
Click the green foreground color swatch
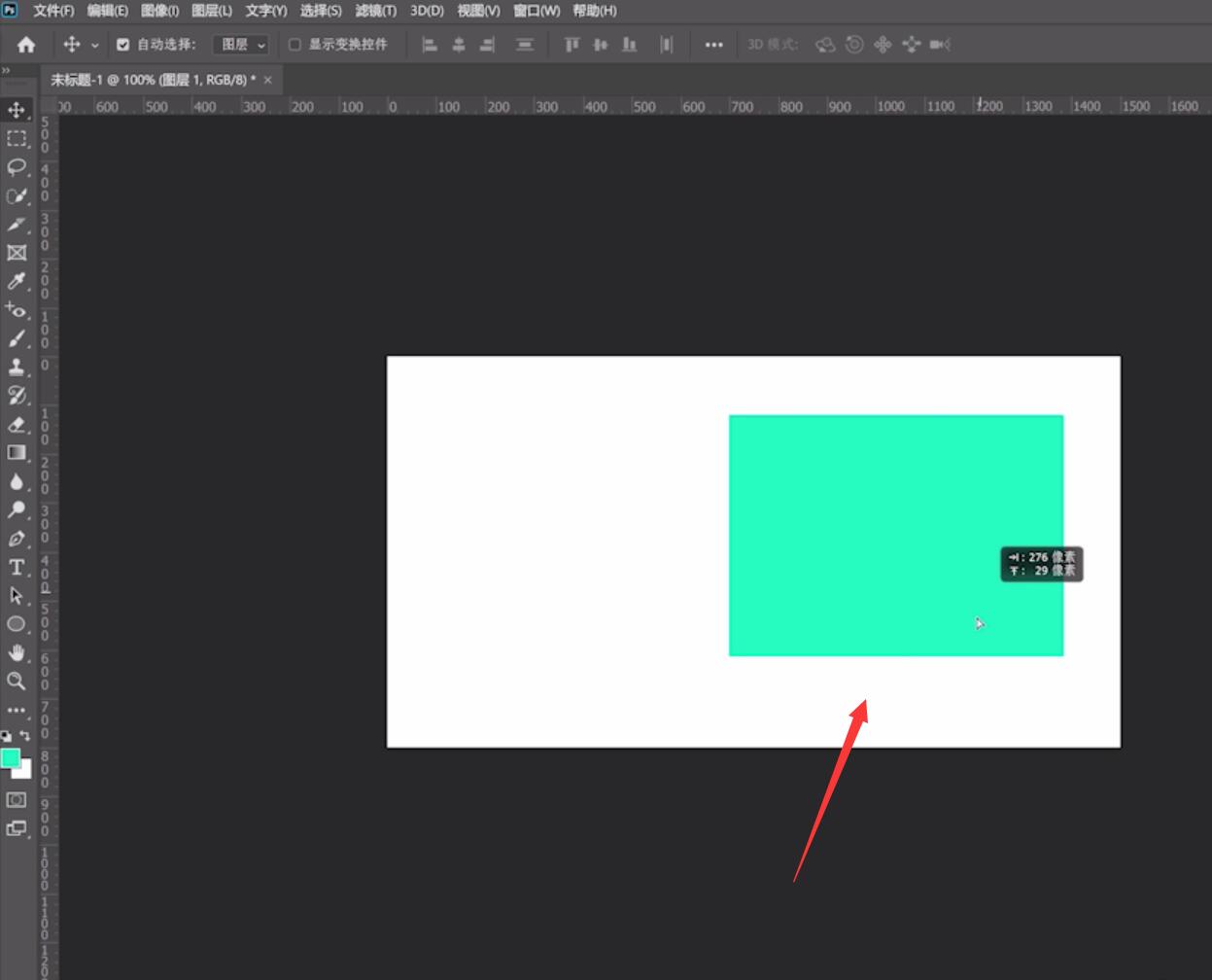pos(11,758)
